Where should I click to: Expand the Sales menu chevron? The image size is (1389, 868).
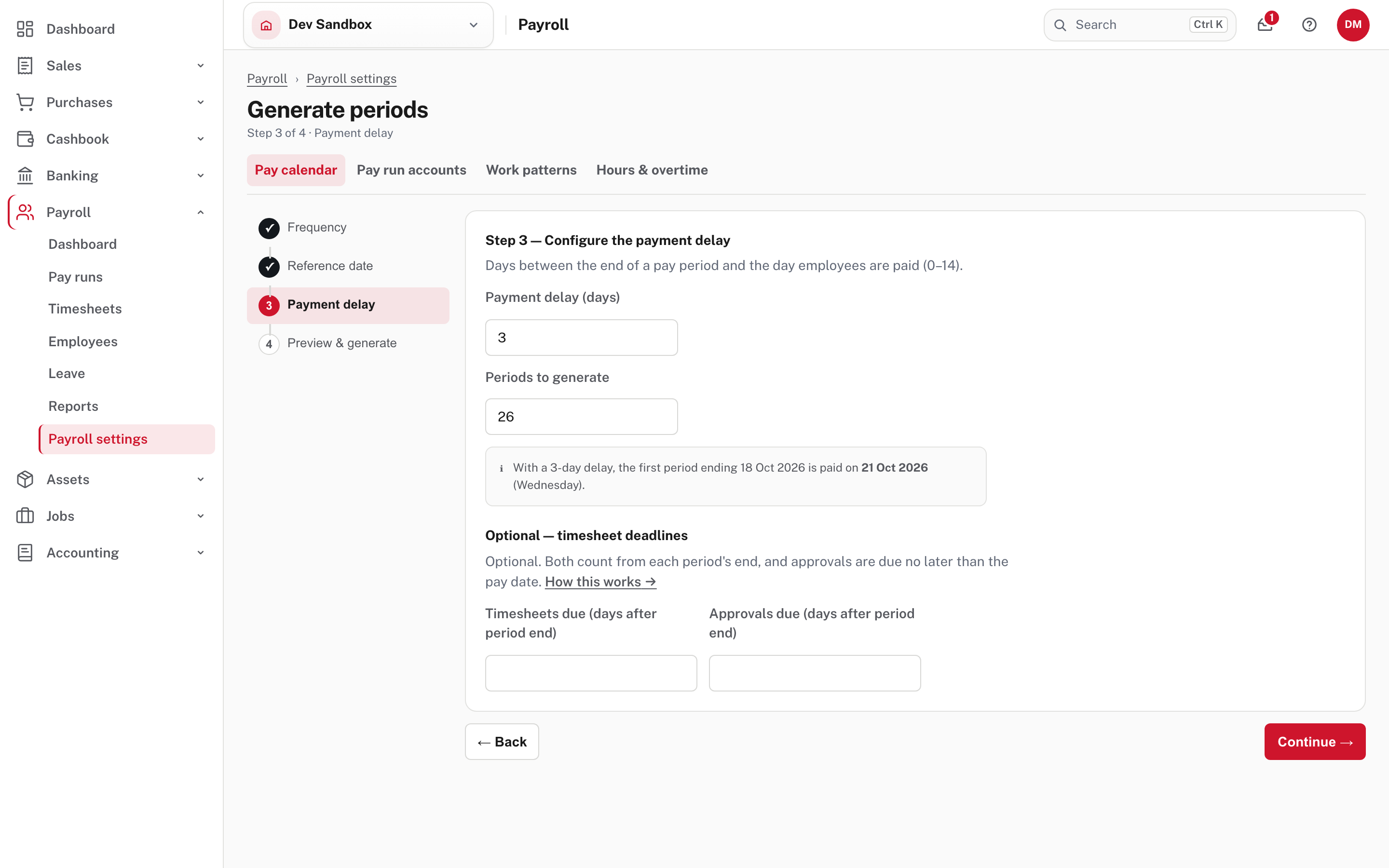pyautogui.click(x=201, y=66)
